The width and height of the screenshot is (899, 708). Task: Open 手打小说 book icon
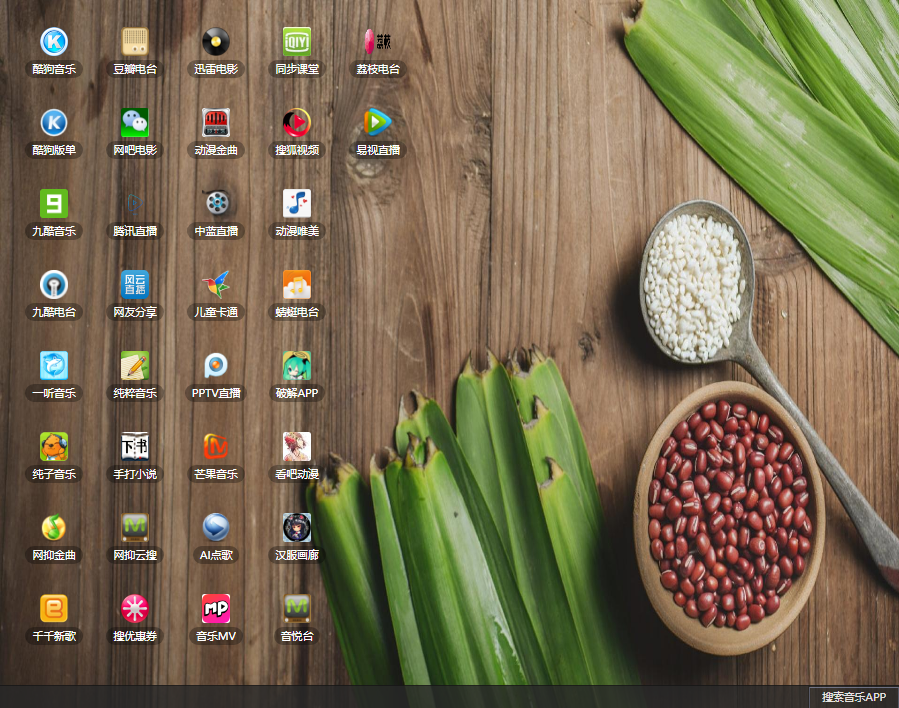coord(135,447)
